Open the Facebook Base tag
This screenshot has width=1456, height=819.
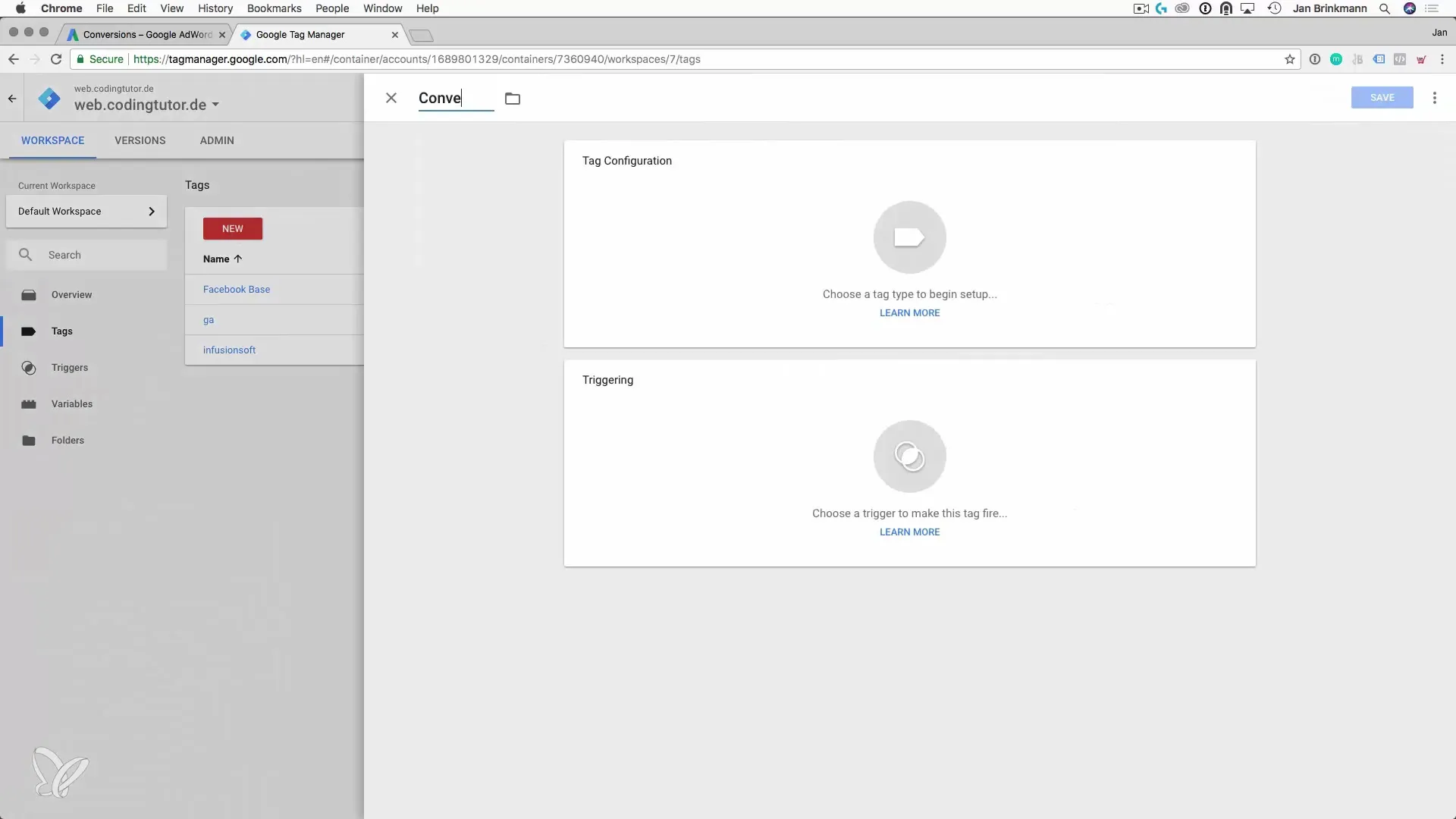tap(236, 290)
